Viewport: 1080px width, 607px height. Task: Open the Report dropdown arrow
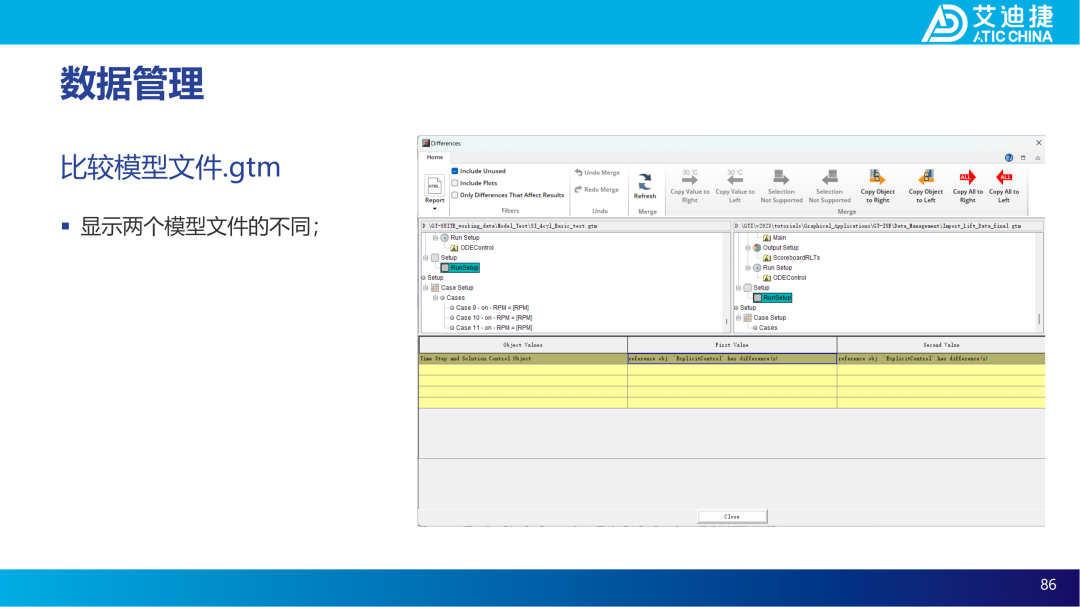[x=435, y=208]
